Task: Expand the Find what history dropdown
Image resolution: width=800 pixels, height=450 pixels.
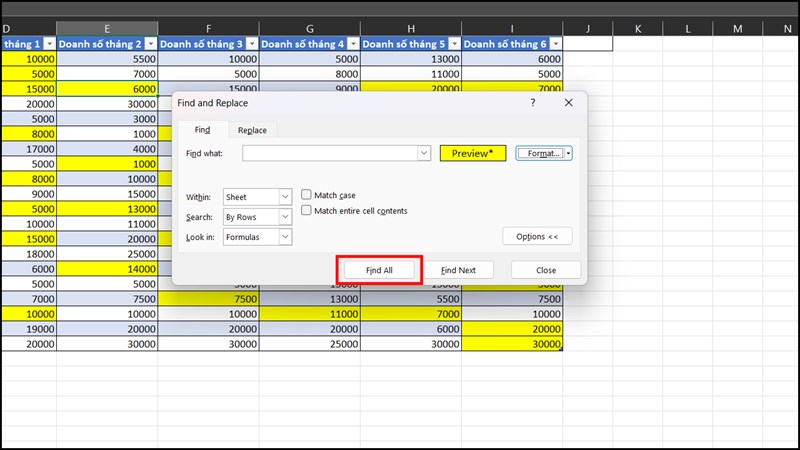Action: [x=424, y=153]
